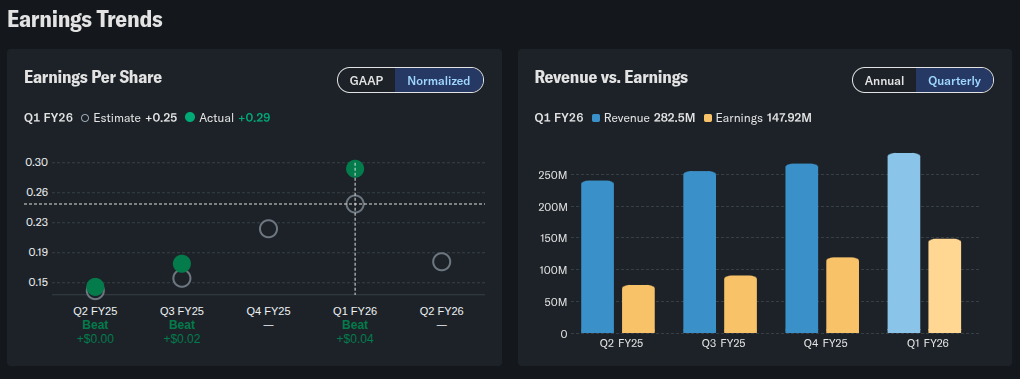Viewport: 1020px width, 379px height.
Task: Switch Revenue vs. Earnings to Annual
Action: click(x=884, y=81)
